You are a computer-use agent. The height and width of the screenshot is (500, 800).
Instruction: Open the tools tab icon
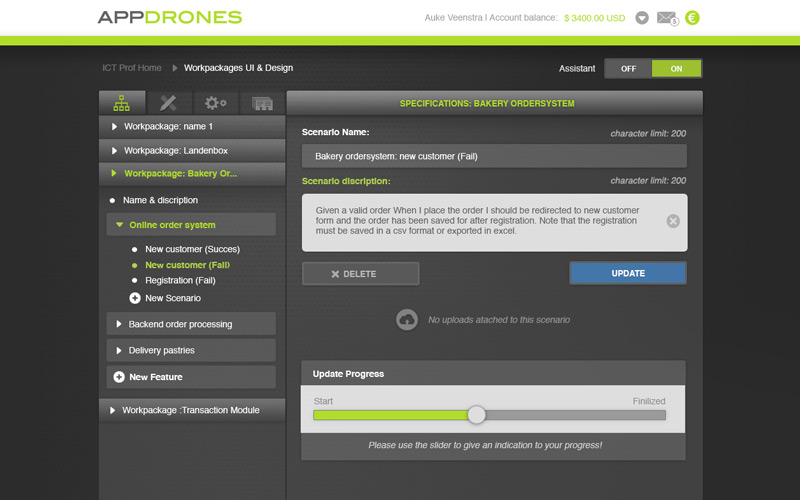pyautogui.click(x=168, y=103)
